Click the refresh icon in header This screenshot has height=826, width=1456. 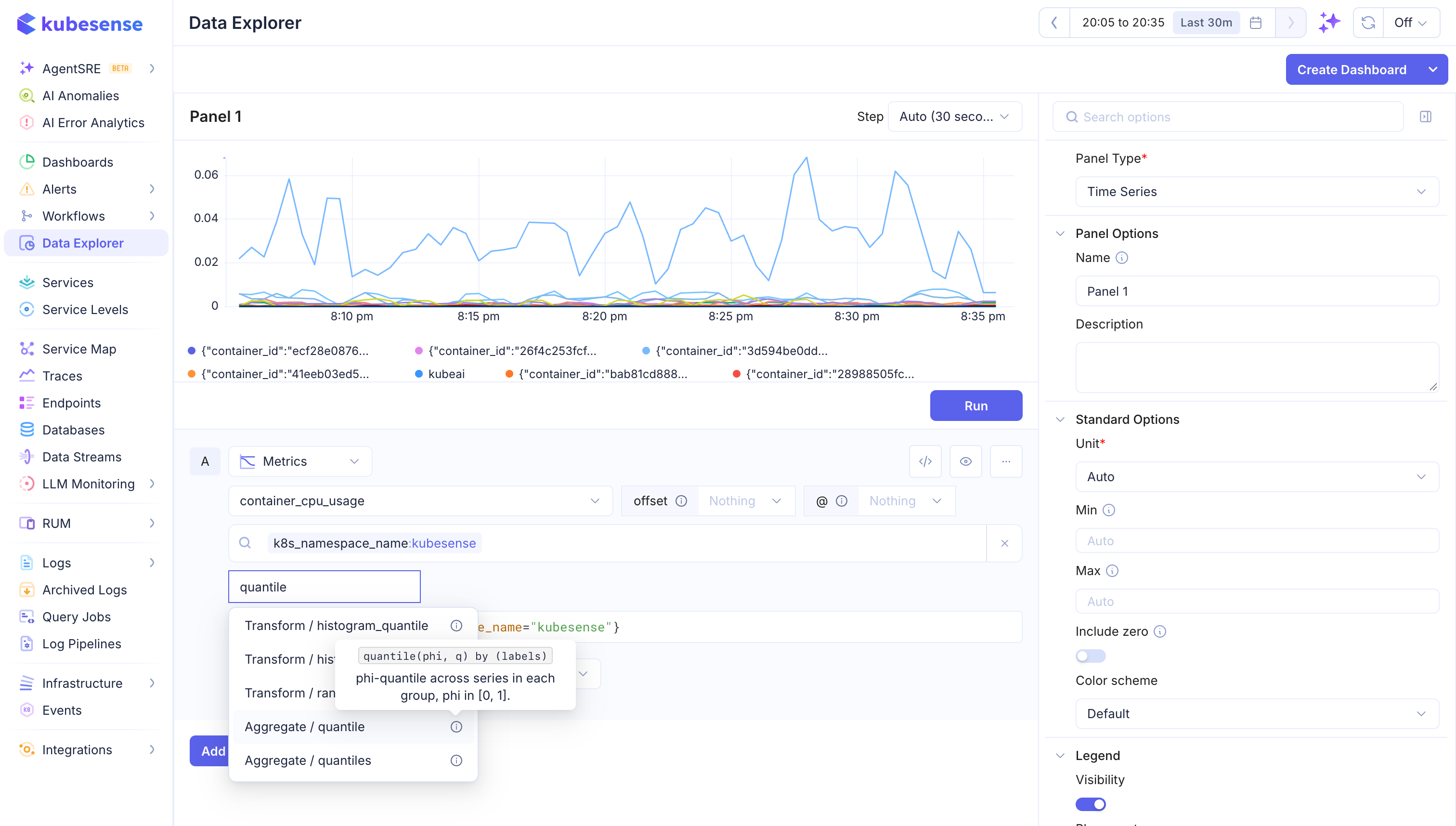1368,23
